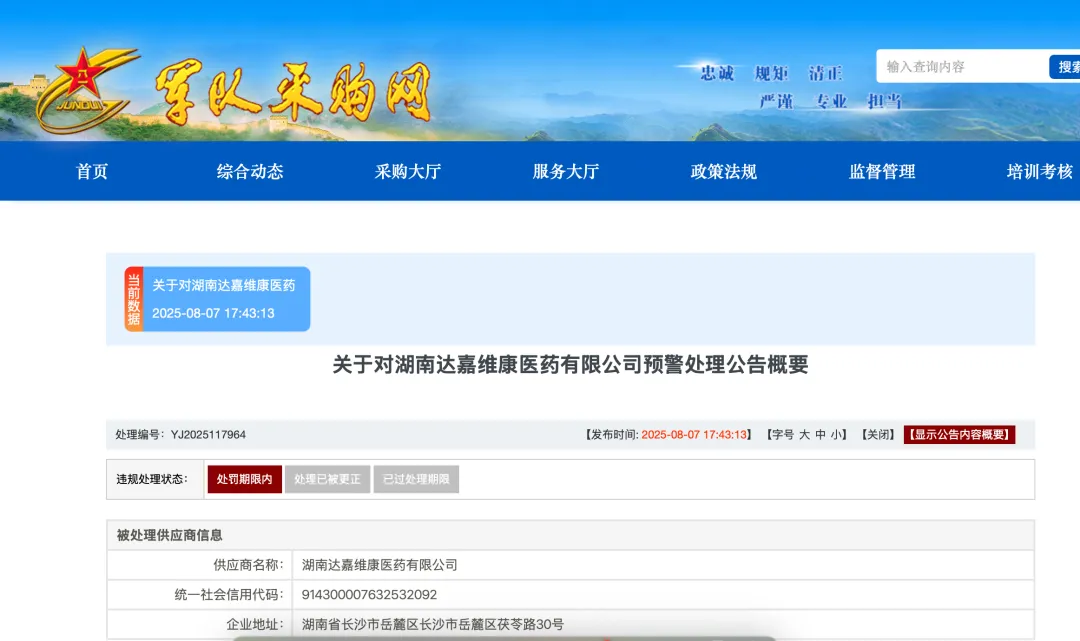Click the 忠诚 motto word in header
Image resolution: width=1080 pixels, height=641 pixels.
pos(717,73)
